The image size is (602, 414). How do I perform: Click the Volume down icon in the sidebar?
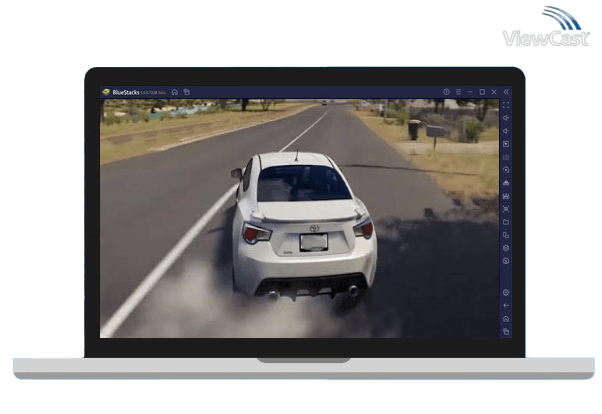pyautogui.click(x=506, y=131)
